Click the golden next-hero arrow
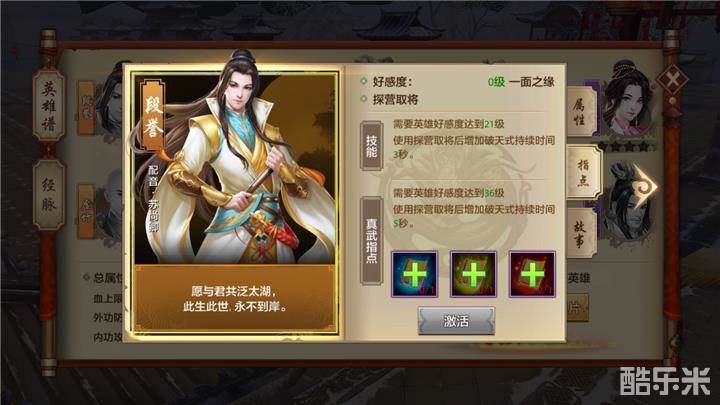This screenshot has height=405, width=720. point(644,186)
